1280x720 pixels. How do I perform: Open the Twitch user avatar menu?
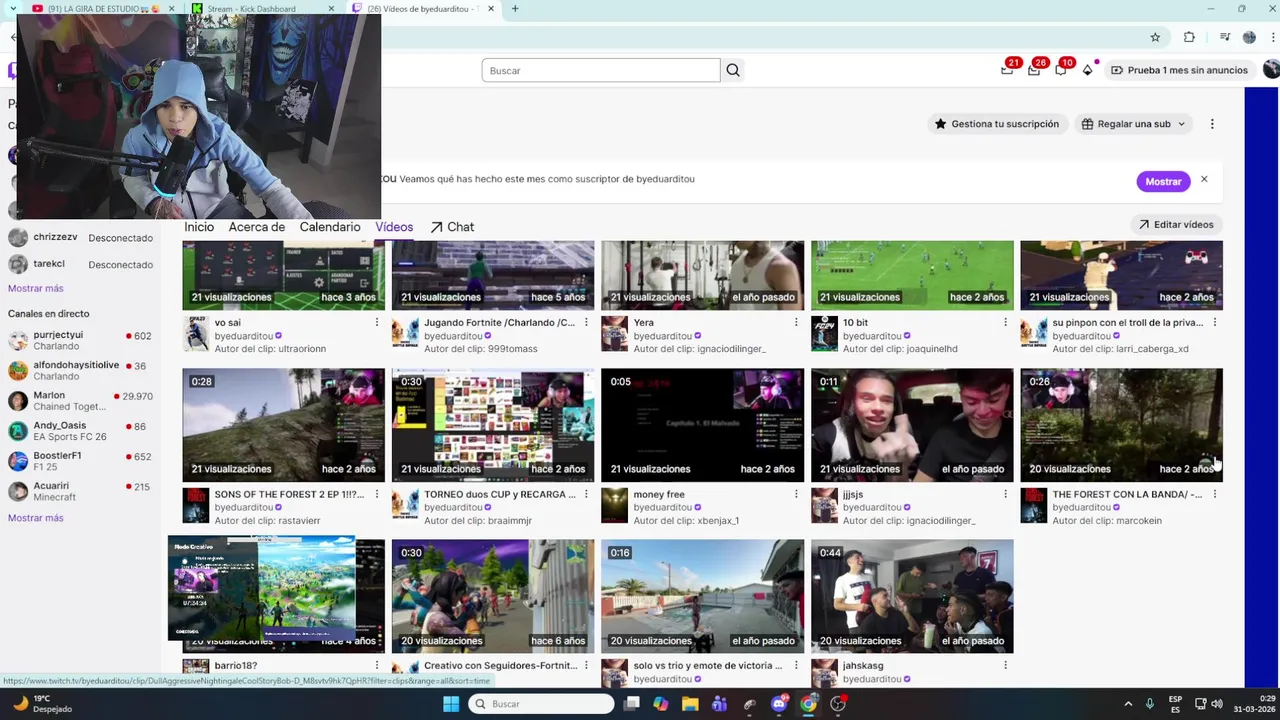pos(1271,70)
